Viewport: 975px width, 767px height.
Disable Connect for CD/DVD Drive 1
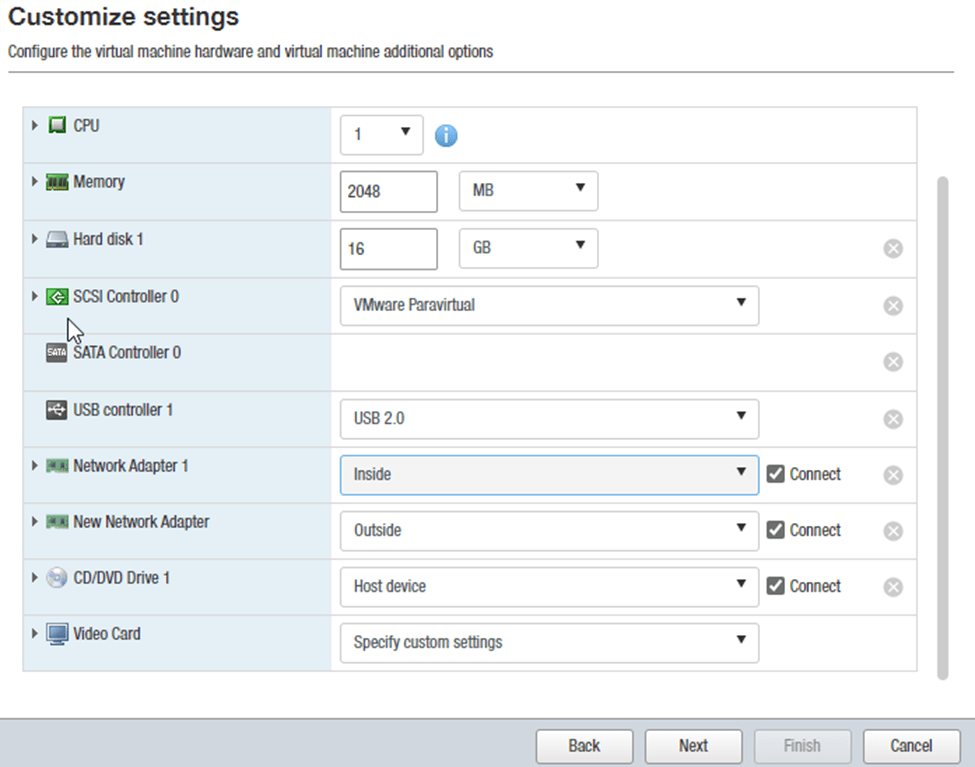pos(775,586)
